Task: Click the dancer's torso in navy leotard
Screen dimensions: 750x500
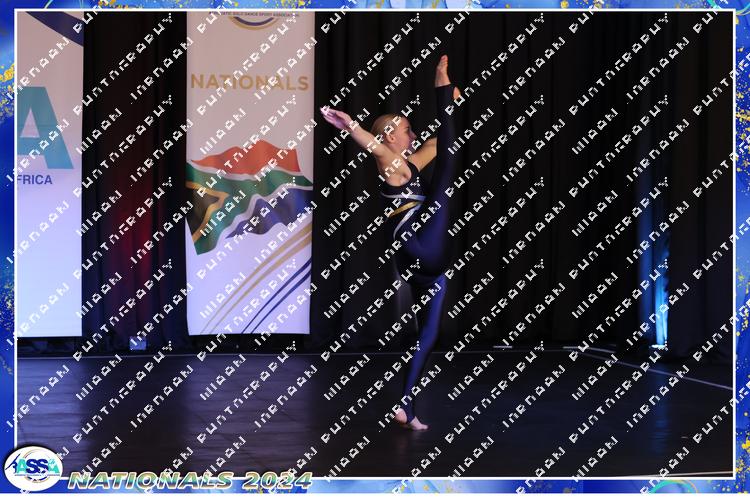Action: pyautogui.click(x=405, y=195)
